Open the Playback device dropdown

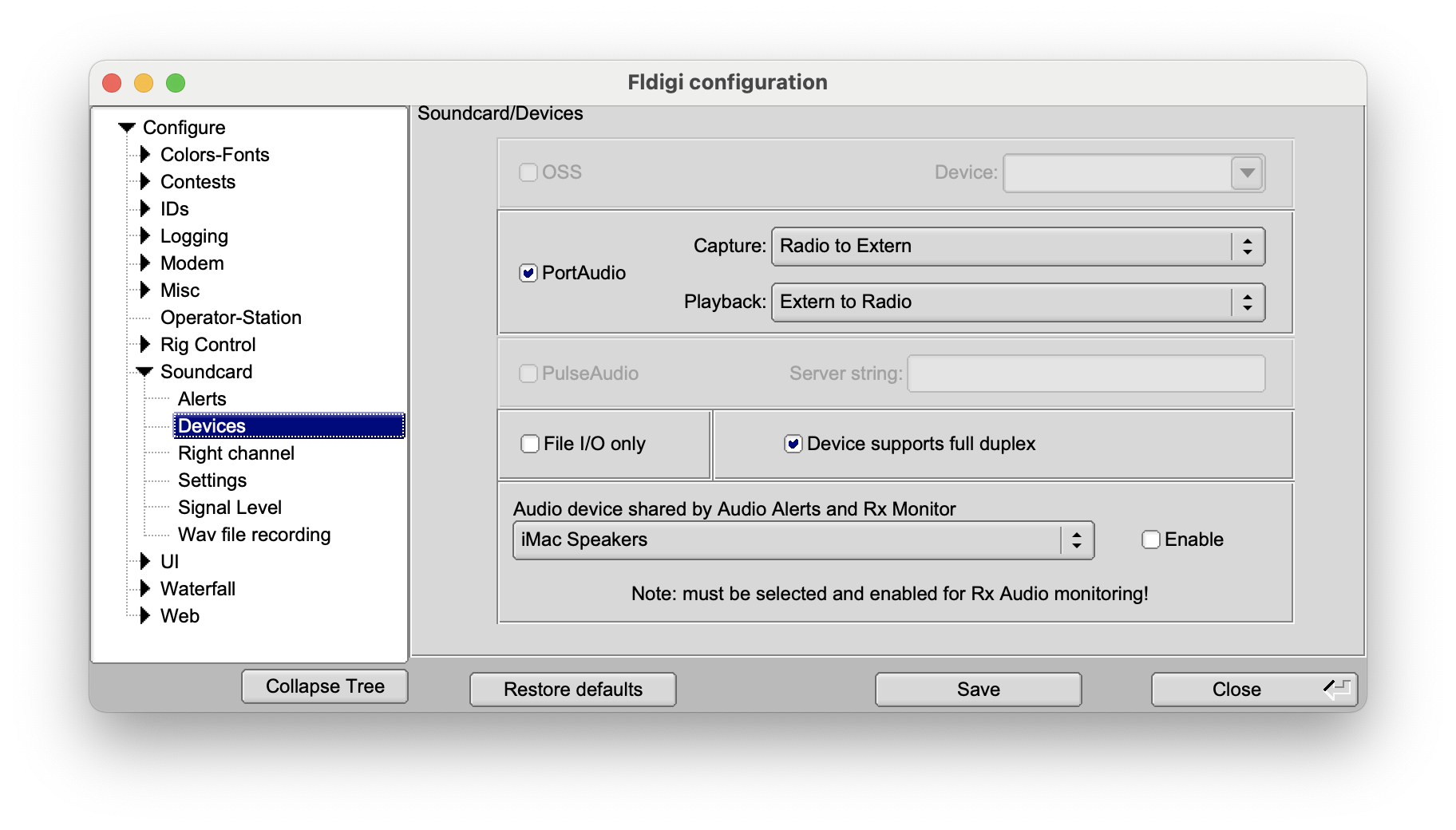1019,302
